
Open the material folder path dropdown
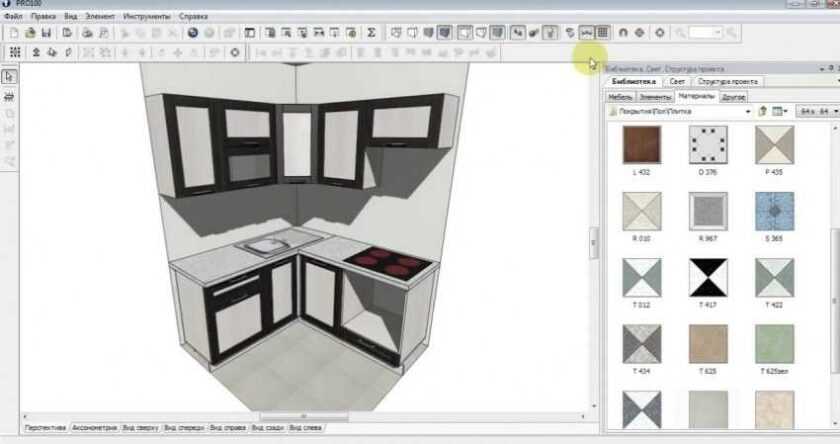pyautogui.click(x=746, y=112)
